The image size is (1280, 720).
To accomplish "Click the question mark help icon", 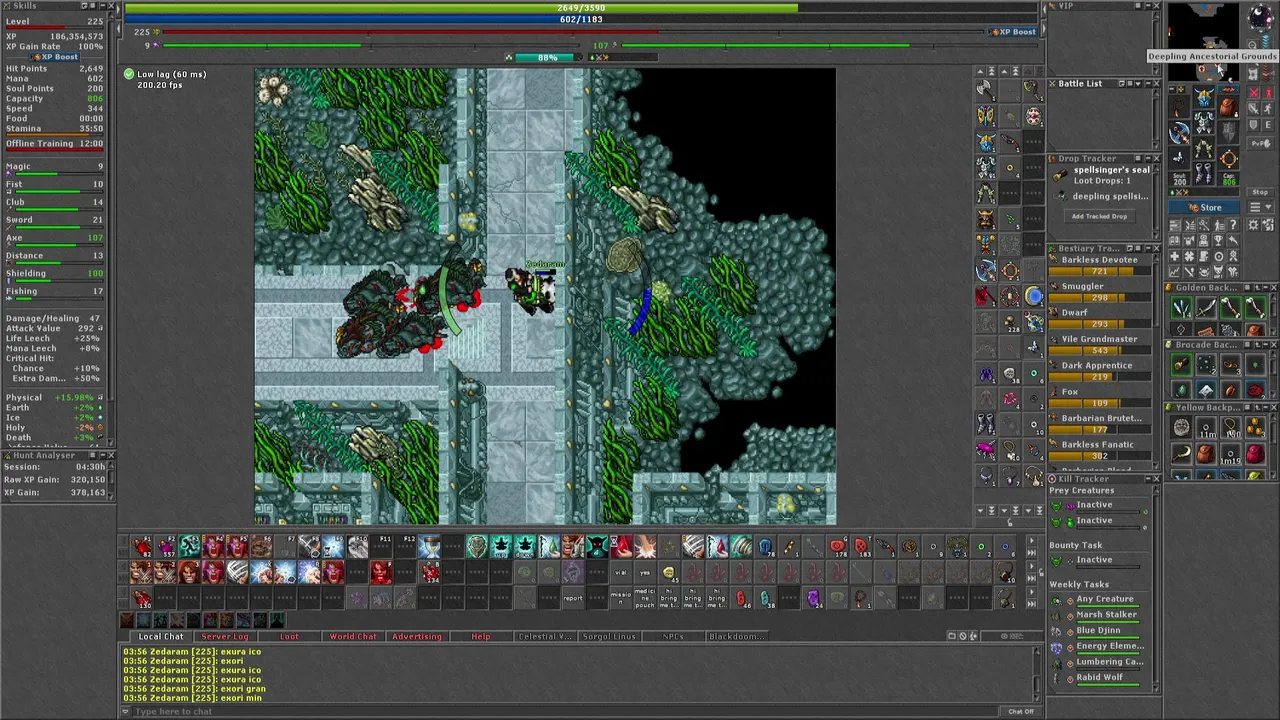I will tap(1233, 225).
